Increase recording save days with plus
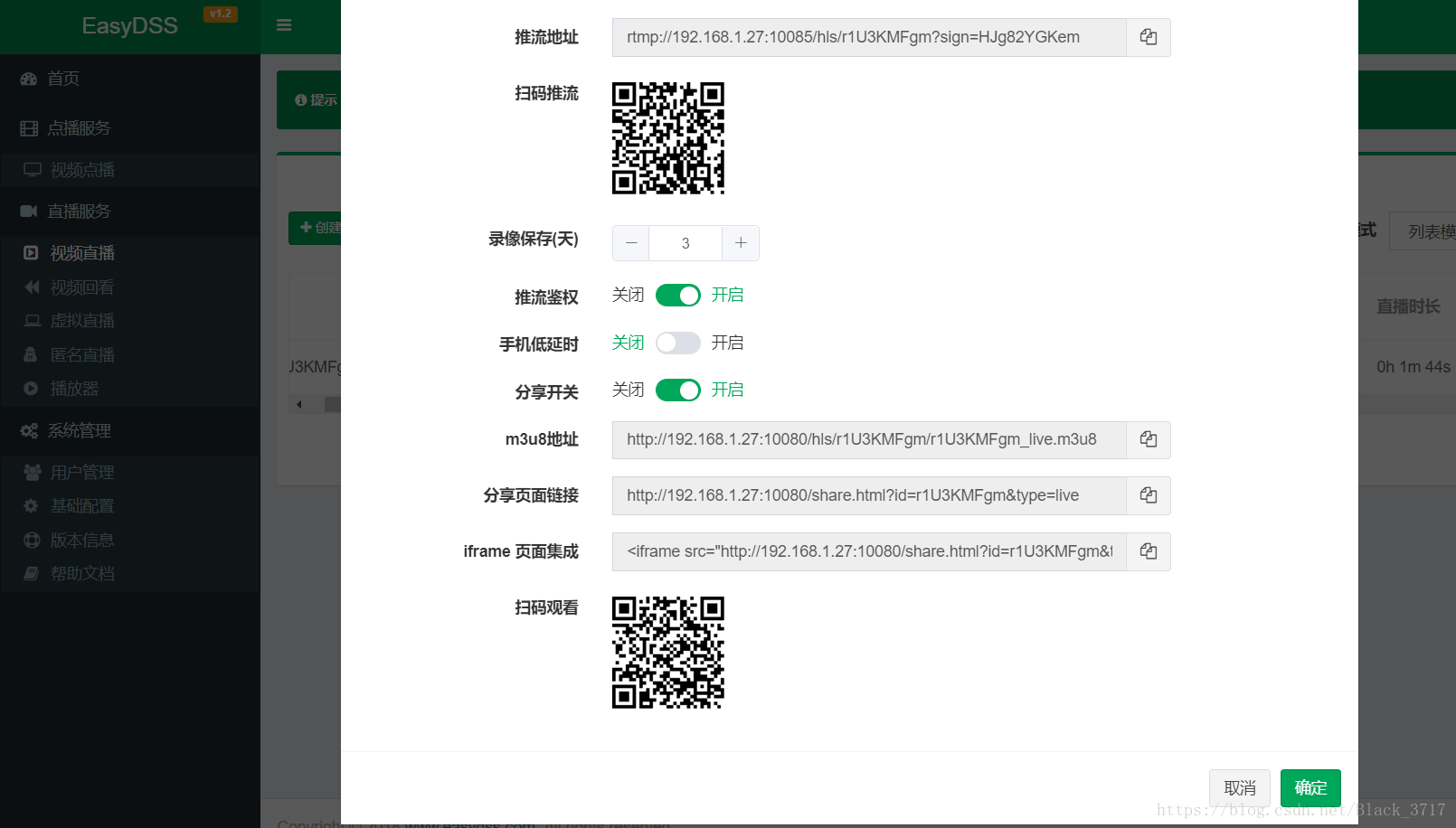This screenshot has height=828, width=1456. coord(741,243)
